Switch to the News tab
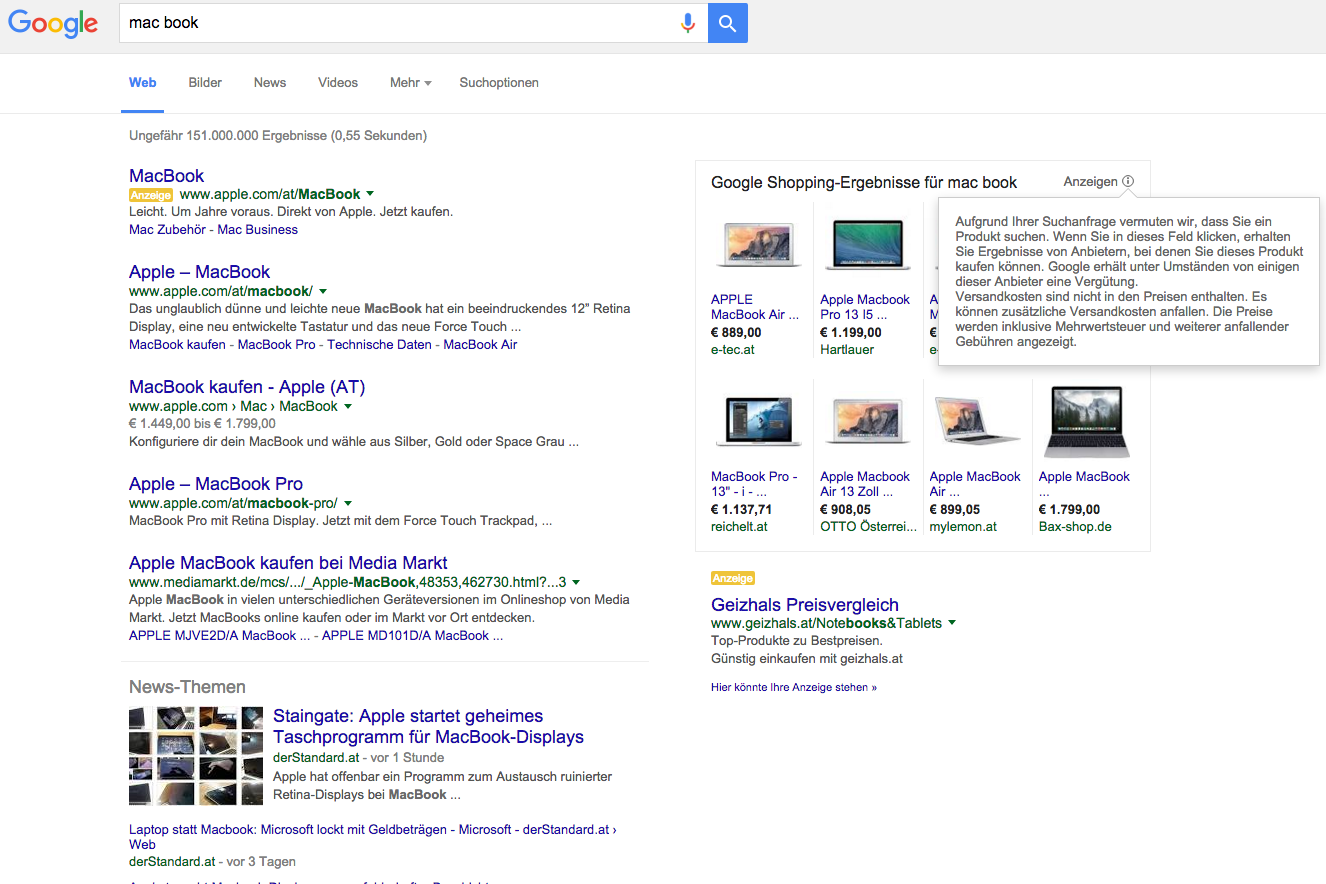 pyautogui.click(x=270, y=83)
